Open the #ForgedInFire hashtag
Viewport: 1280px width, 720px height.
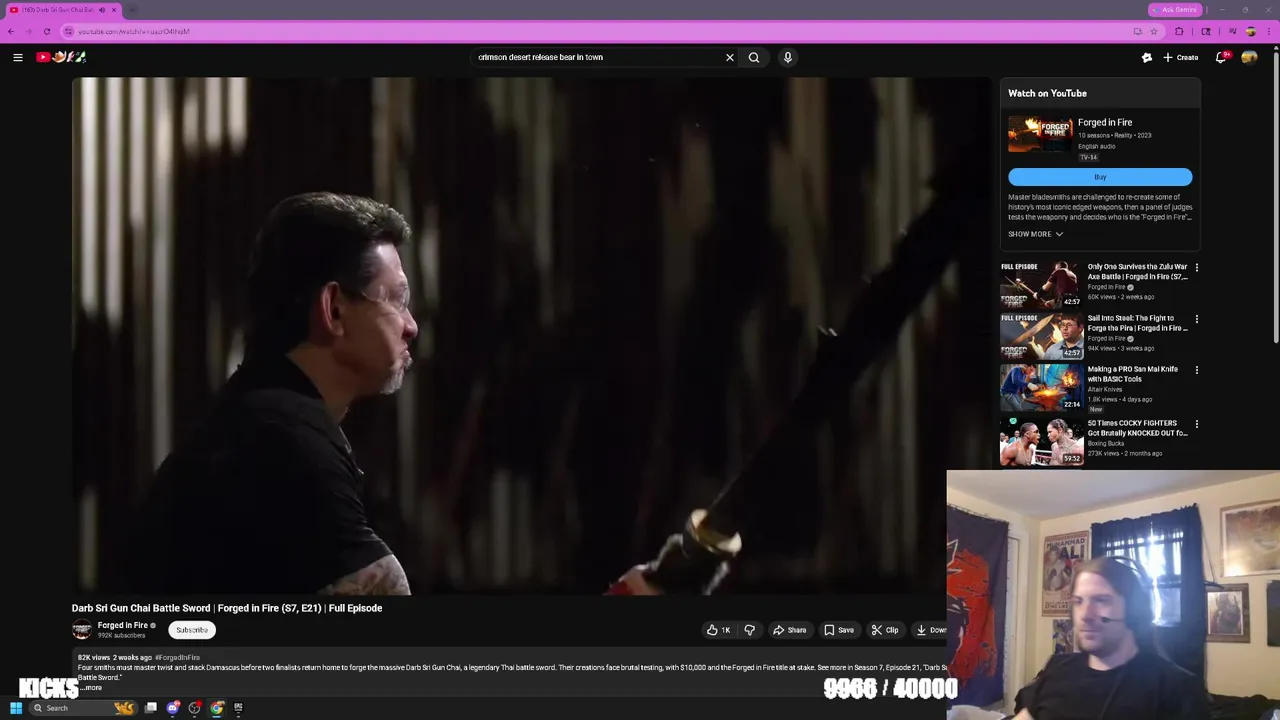pos(177,658)
